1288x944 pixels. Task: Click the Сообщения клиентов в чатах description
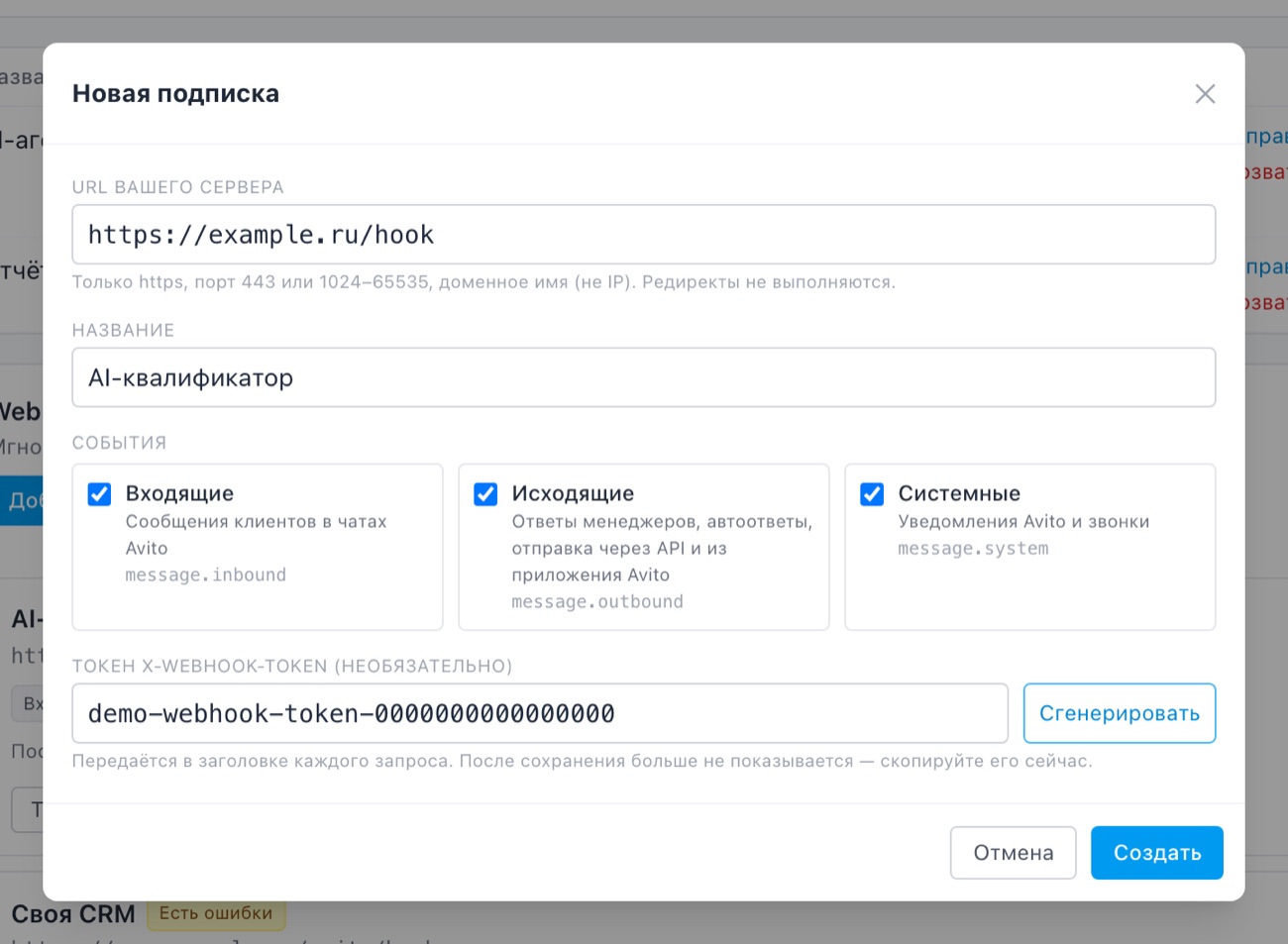pos(256,535)
